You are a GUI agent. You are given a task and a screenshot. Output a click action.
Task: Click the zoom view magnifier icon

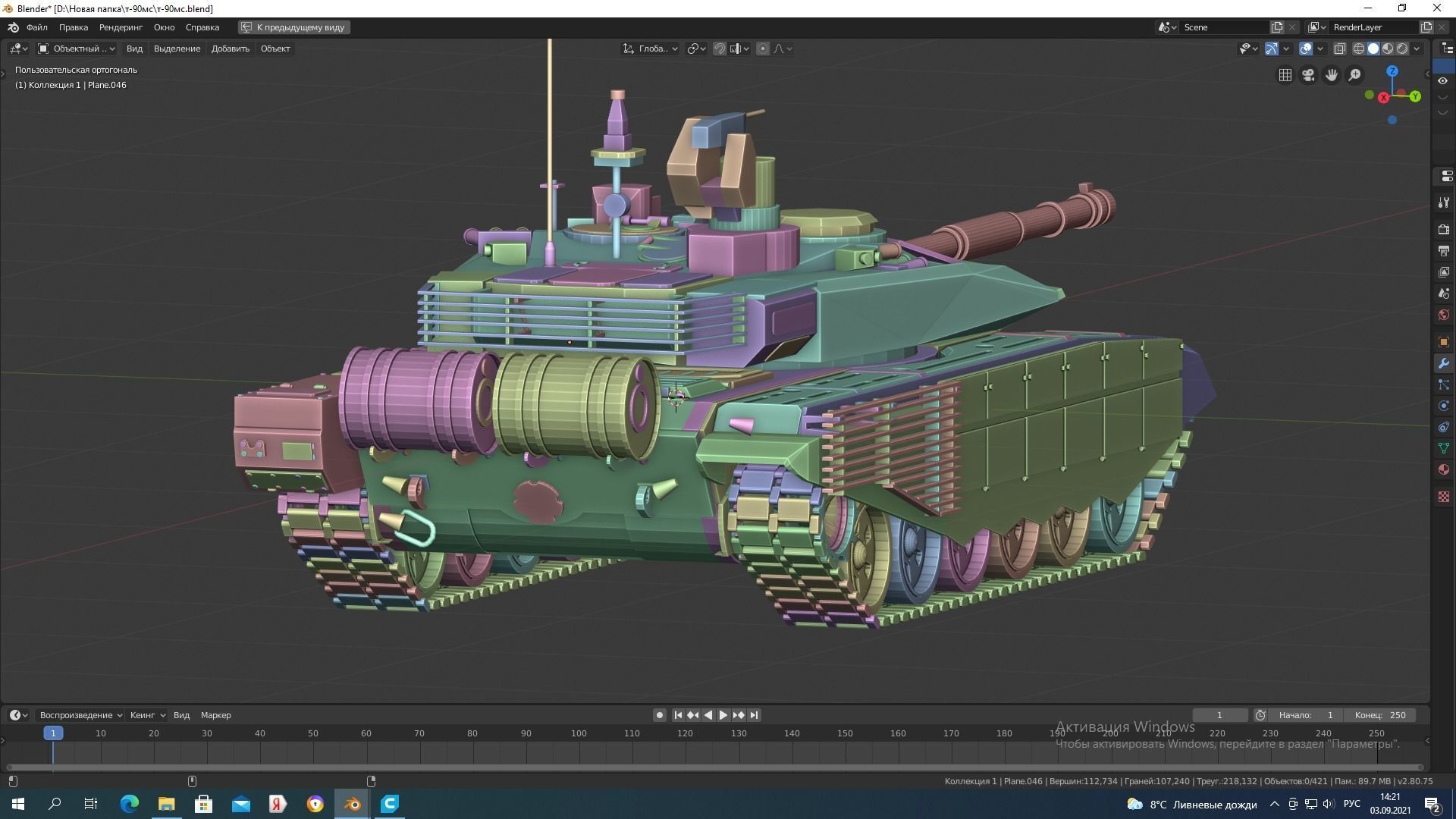coord(1354,75)
